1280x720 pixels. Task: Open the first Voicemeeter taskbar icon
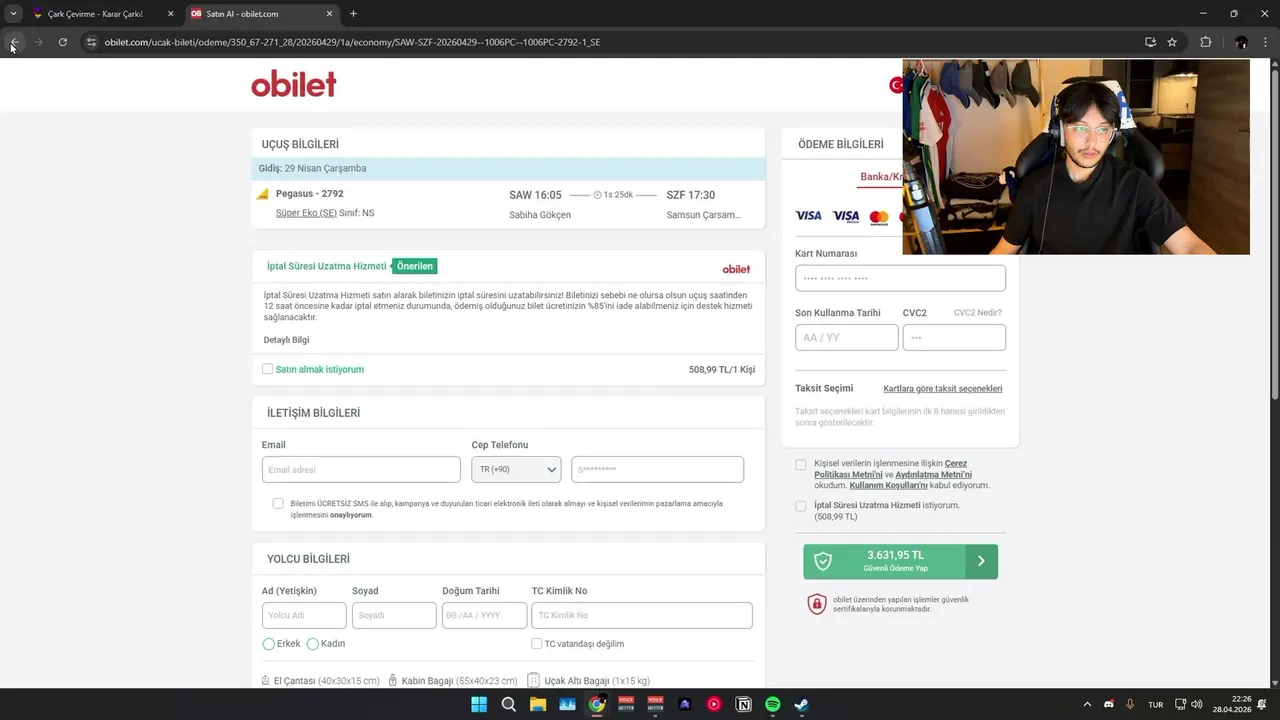626,704
